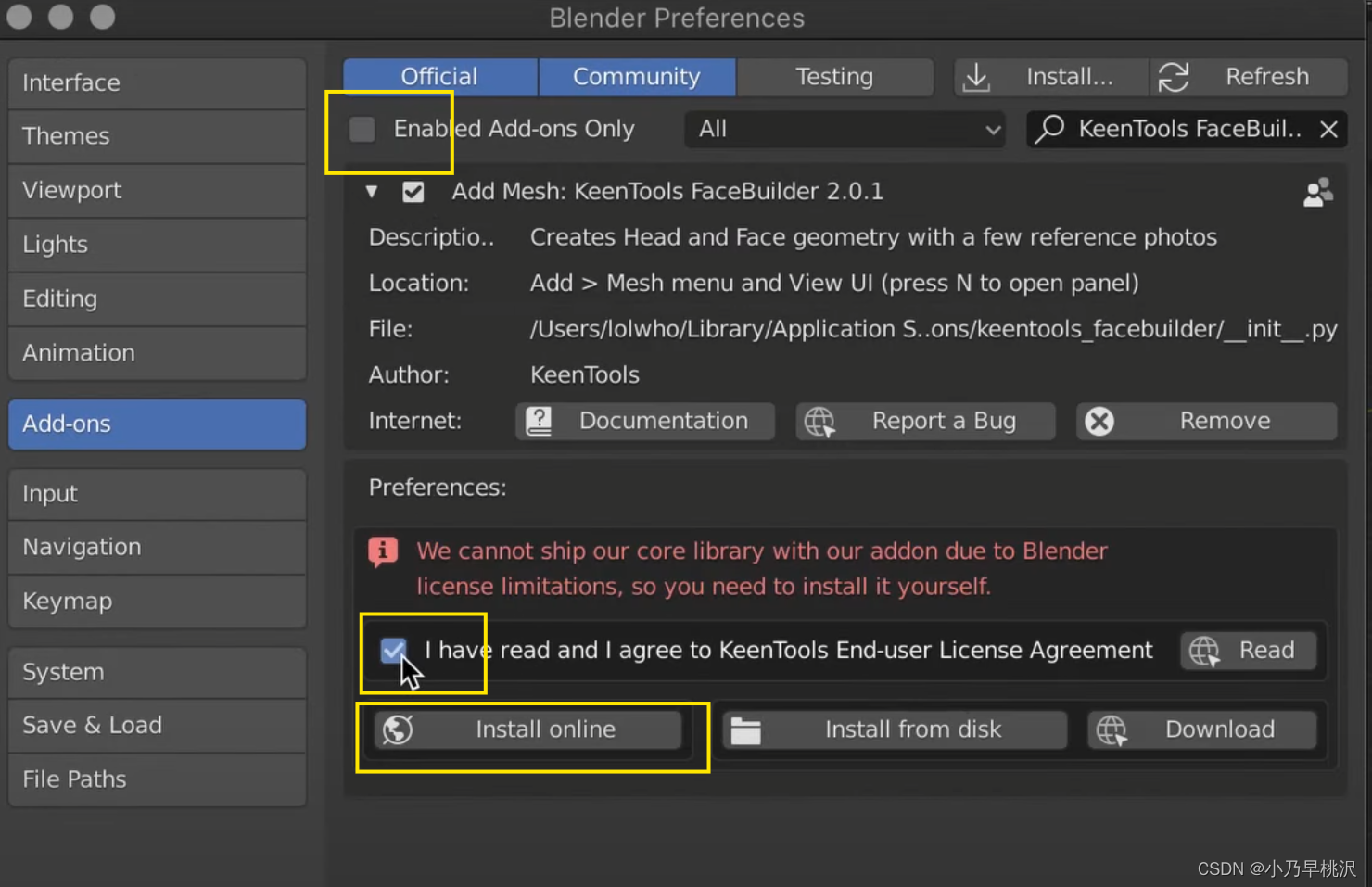
Task: Open the Animation preferences section
Action: pos(158,353)
